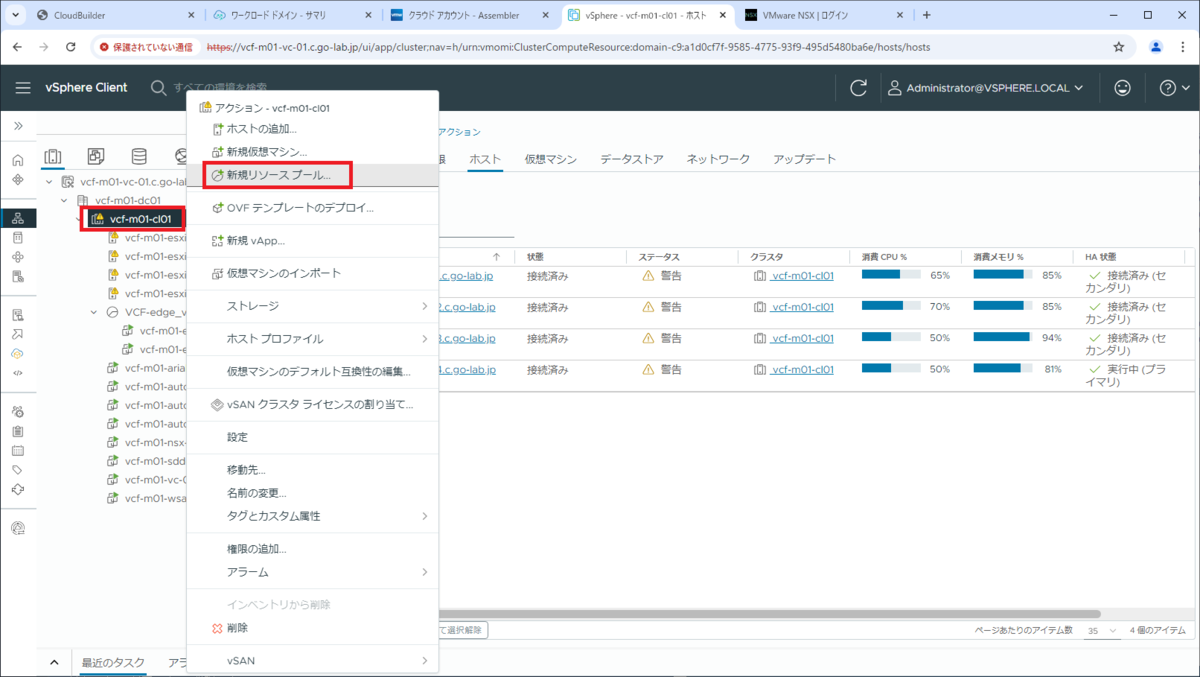Refresh the vSphere Client view
The image size is (1200, 677).
point(858,88)
